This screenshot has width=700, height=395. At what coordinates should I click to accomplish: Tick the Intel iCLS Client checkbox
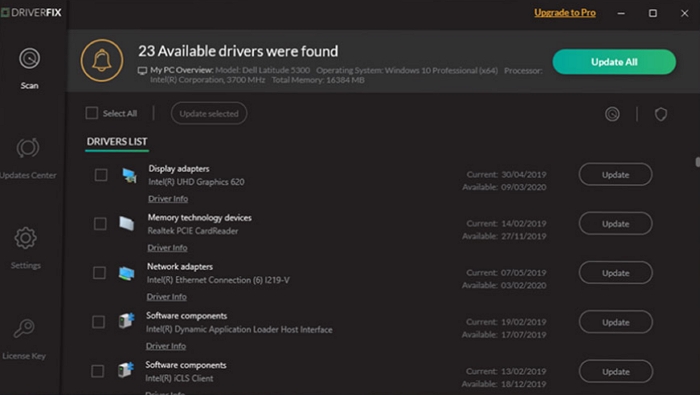coord(97,371)
